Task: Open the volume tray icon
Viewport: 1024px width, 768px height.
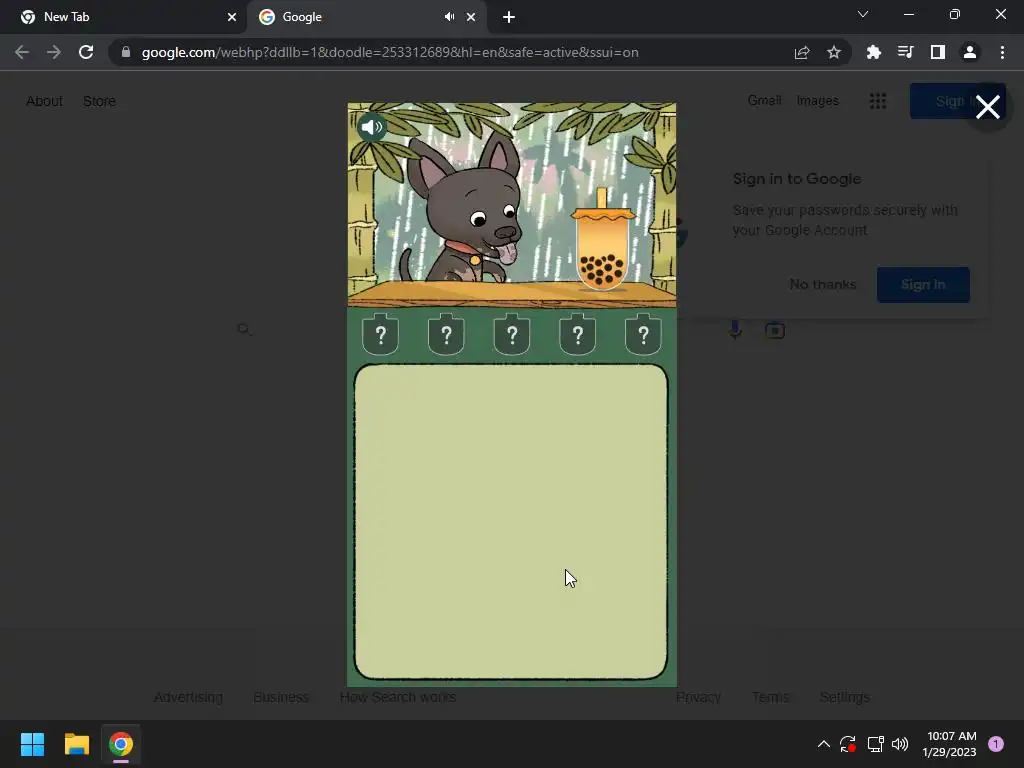Action: (900, 744)
